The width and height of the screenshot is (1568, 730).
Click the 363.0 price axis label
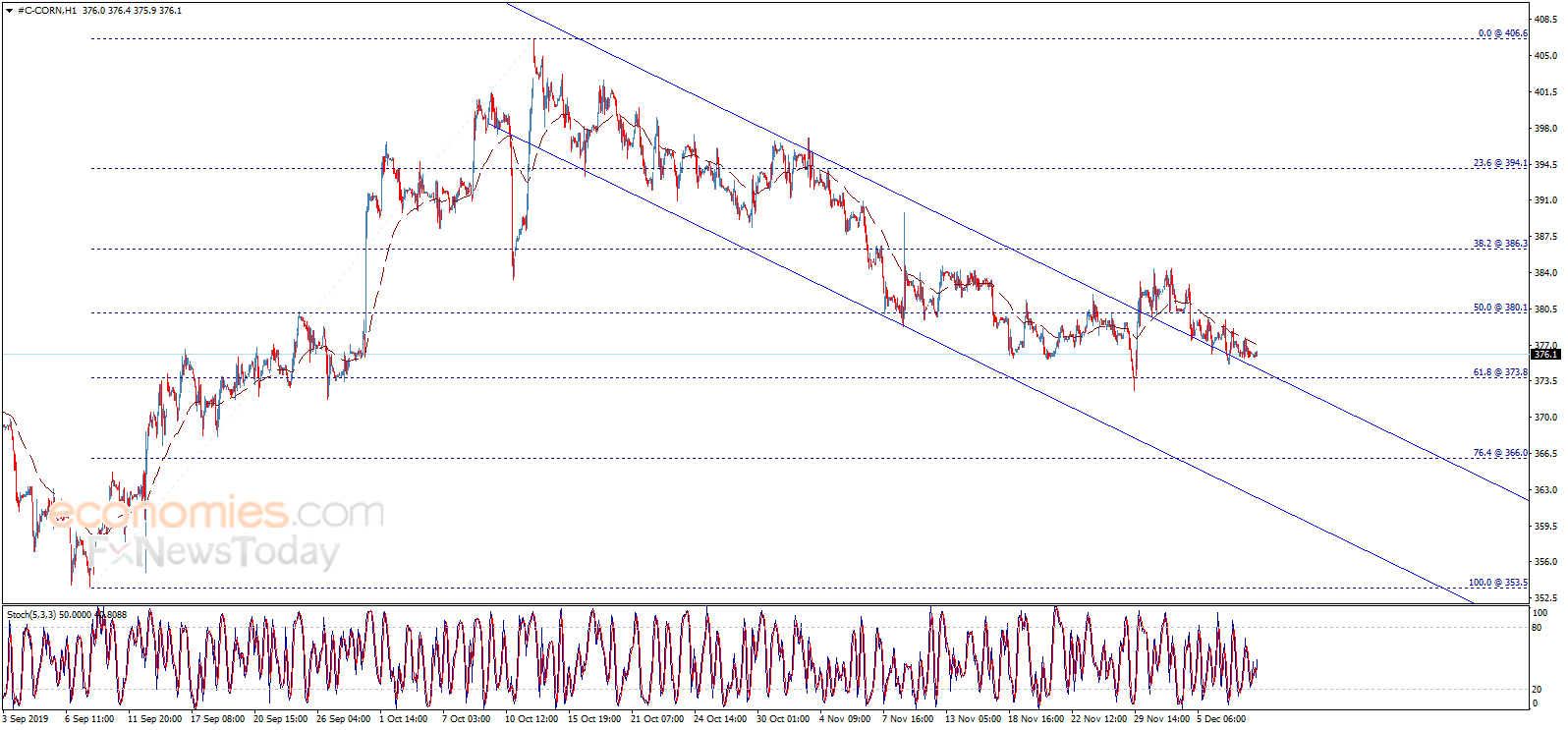pyautogui.click(x=1545, y=490)
